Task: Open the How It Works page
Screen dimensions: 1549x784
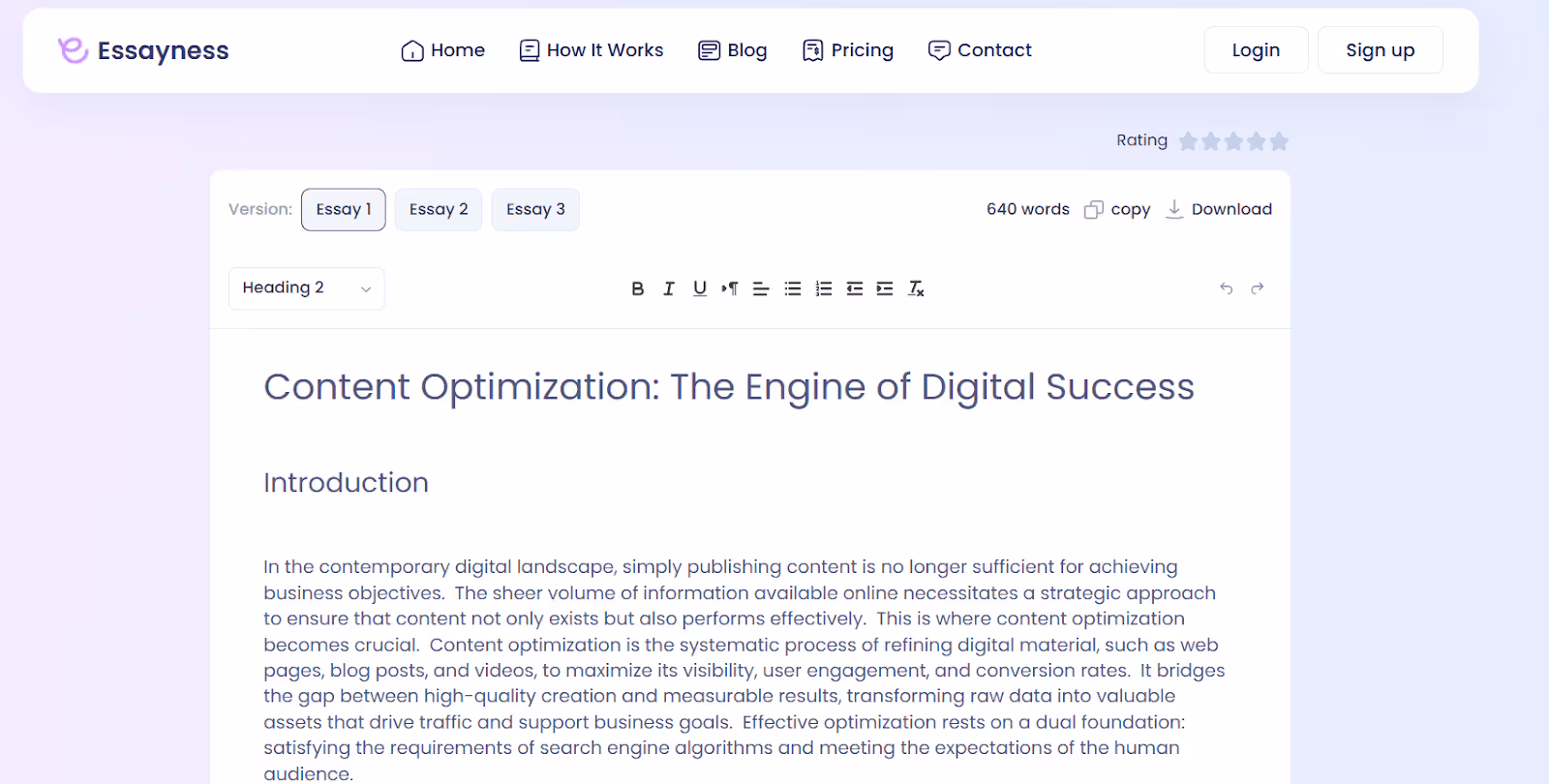Action: 592,50
